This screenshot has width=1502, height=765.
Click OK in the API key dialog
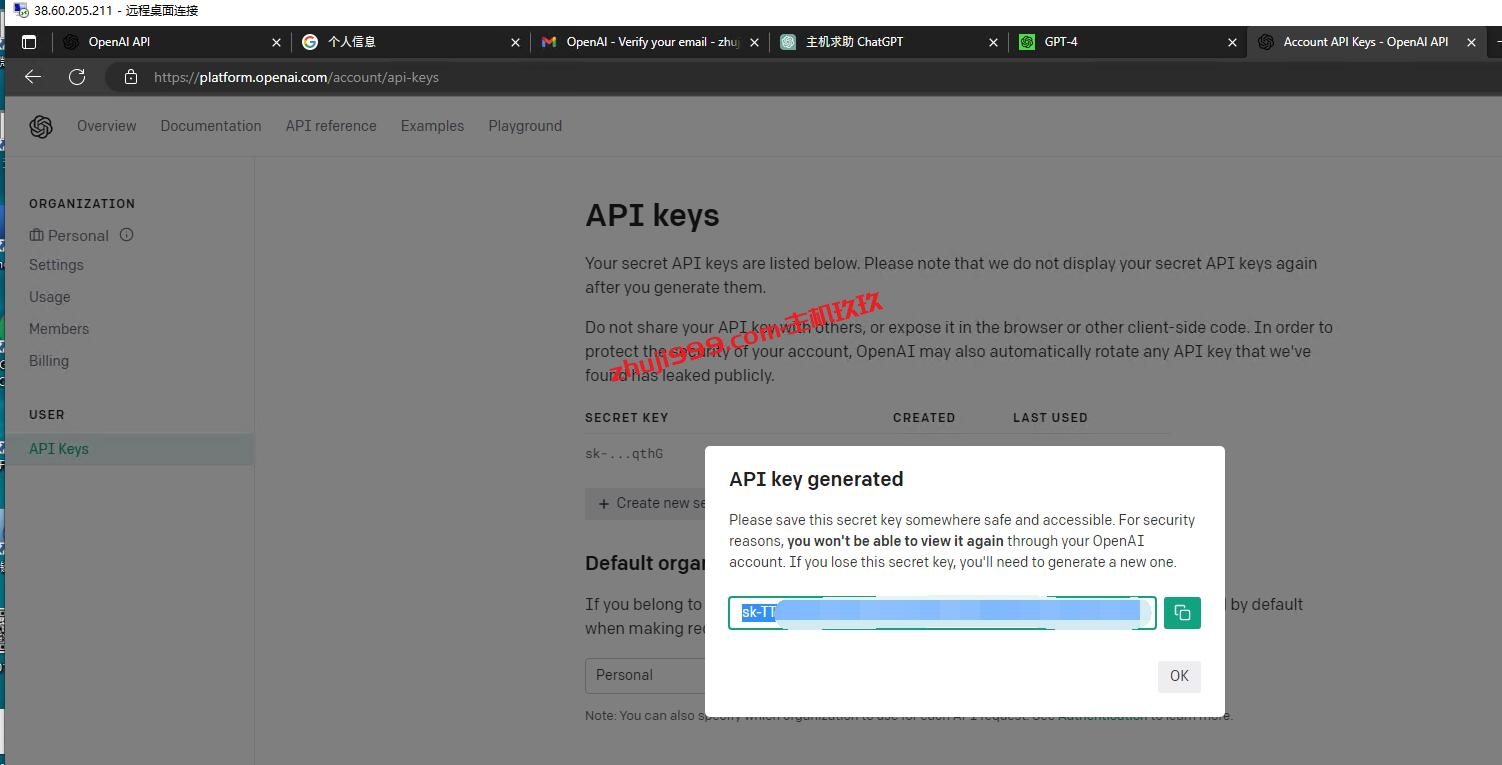coord(1179,676)
